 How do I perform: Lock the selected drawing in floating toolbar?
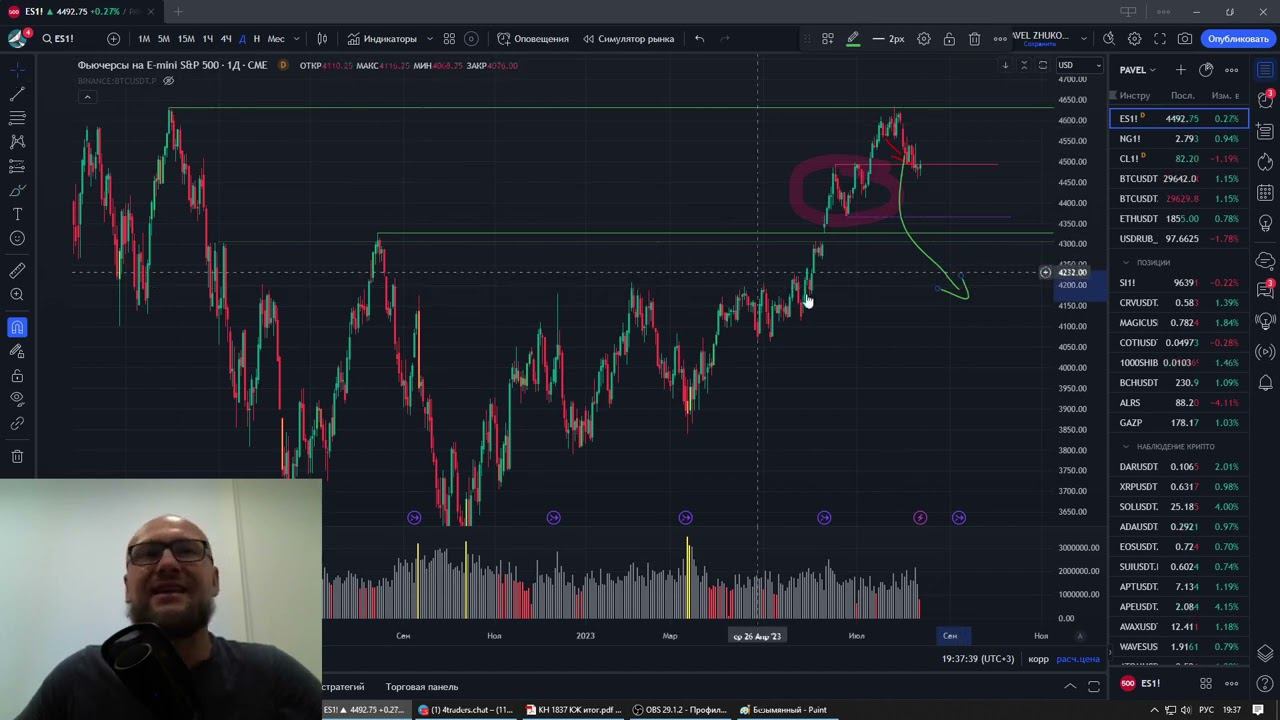click(948, 39)
